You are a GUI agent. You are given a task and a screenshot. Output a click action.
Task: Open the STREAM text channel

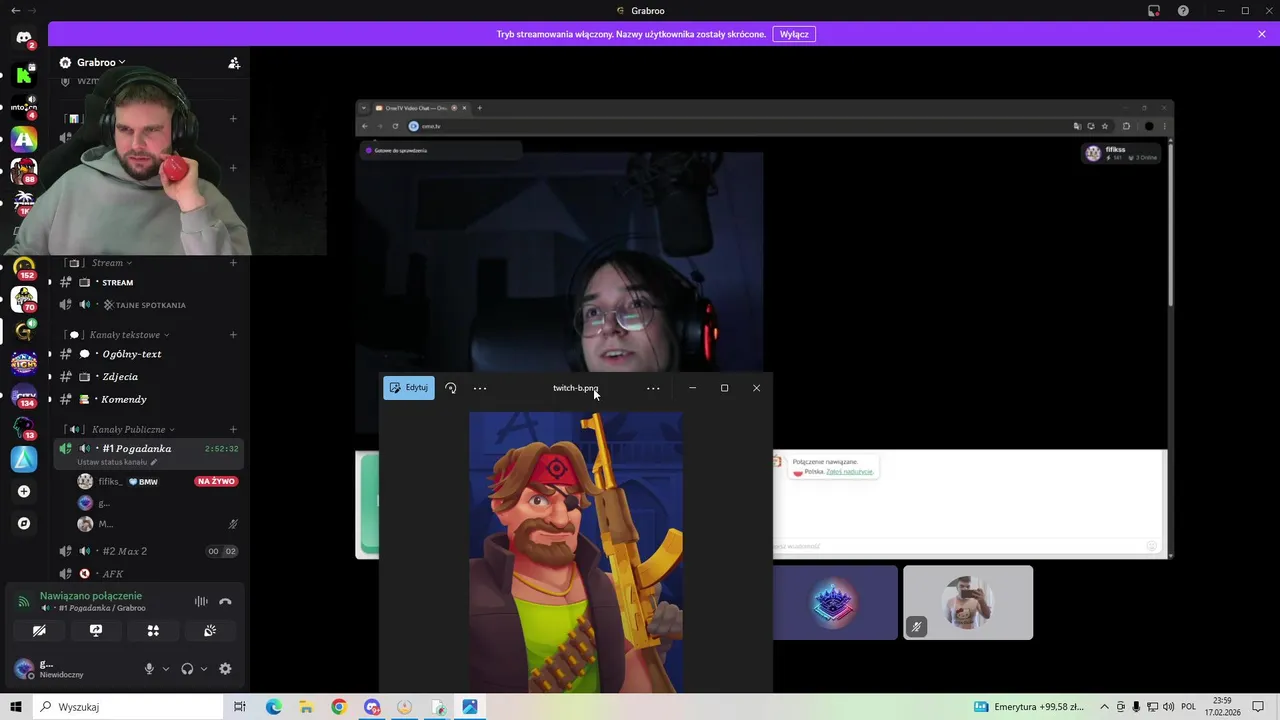(x=149, y=283)
